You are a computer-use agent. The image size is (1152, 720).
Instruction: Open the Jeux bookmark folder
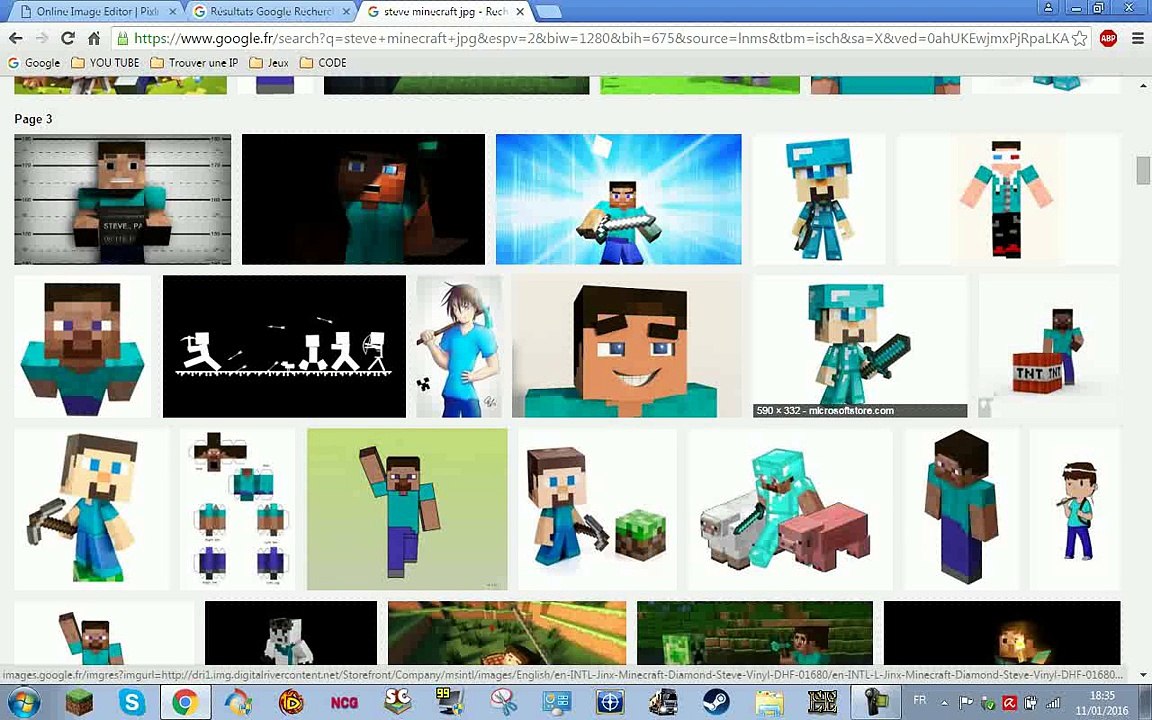pos(269,63)
